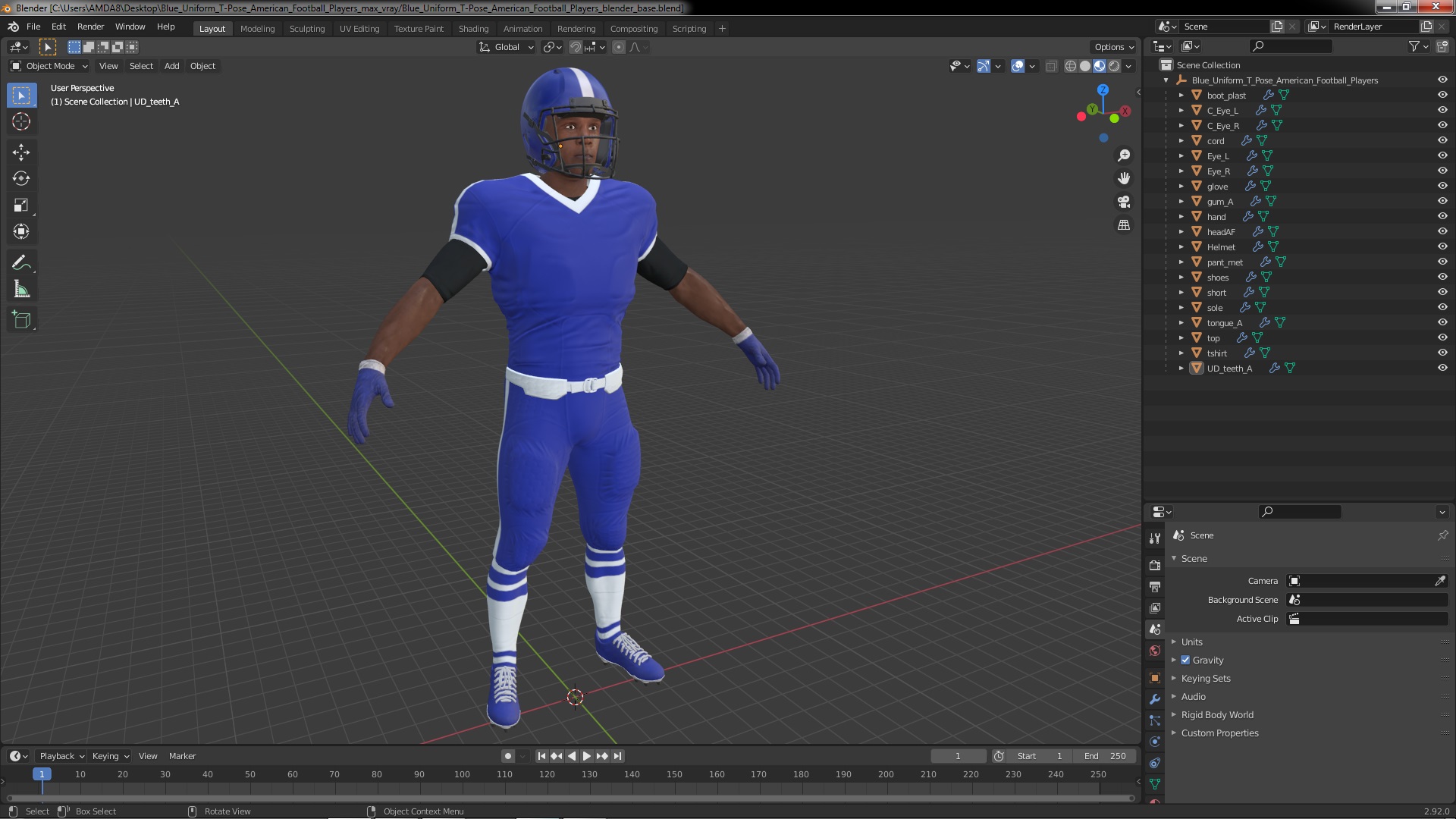Select the Cursor tool in toolbar
The height and width of the screenshot is (819, 1456).
pos(21,121)
